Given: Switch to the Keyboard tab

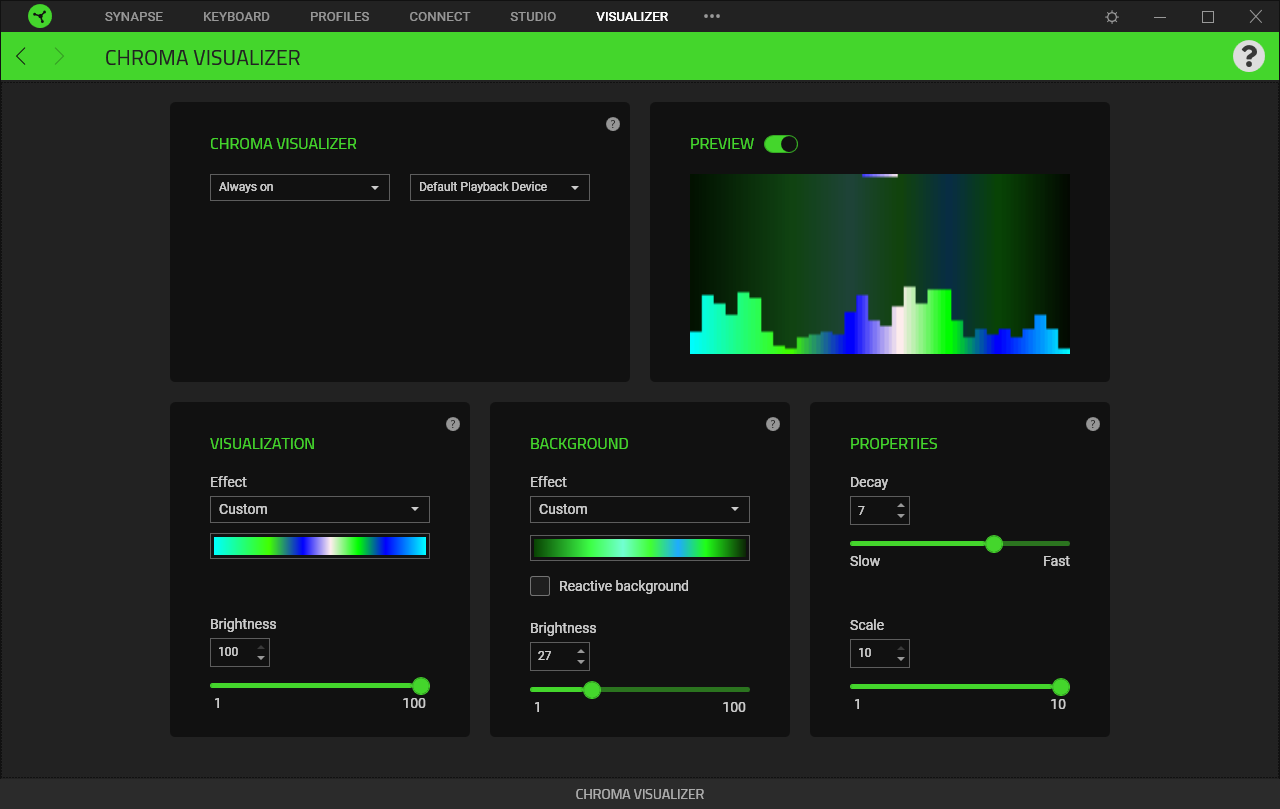Looking at the screenshot, I should click(x=236, y=16).
